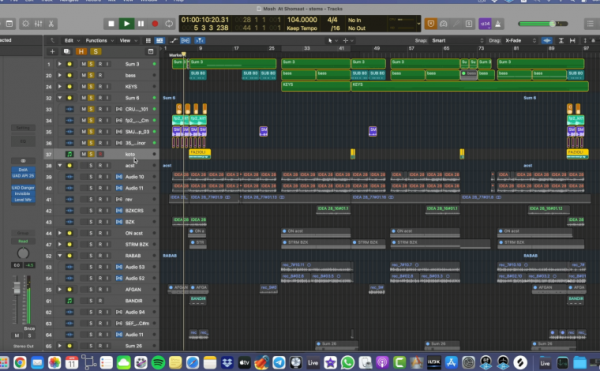The image size is (600, 371).
Task: Click the green Play button
Action: 126,24
